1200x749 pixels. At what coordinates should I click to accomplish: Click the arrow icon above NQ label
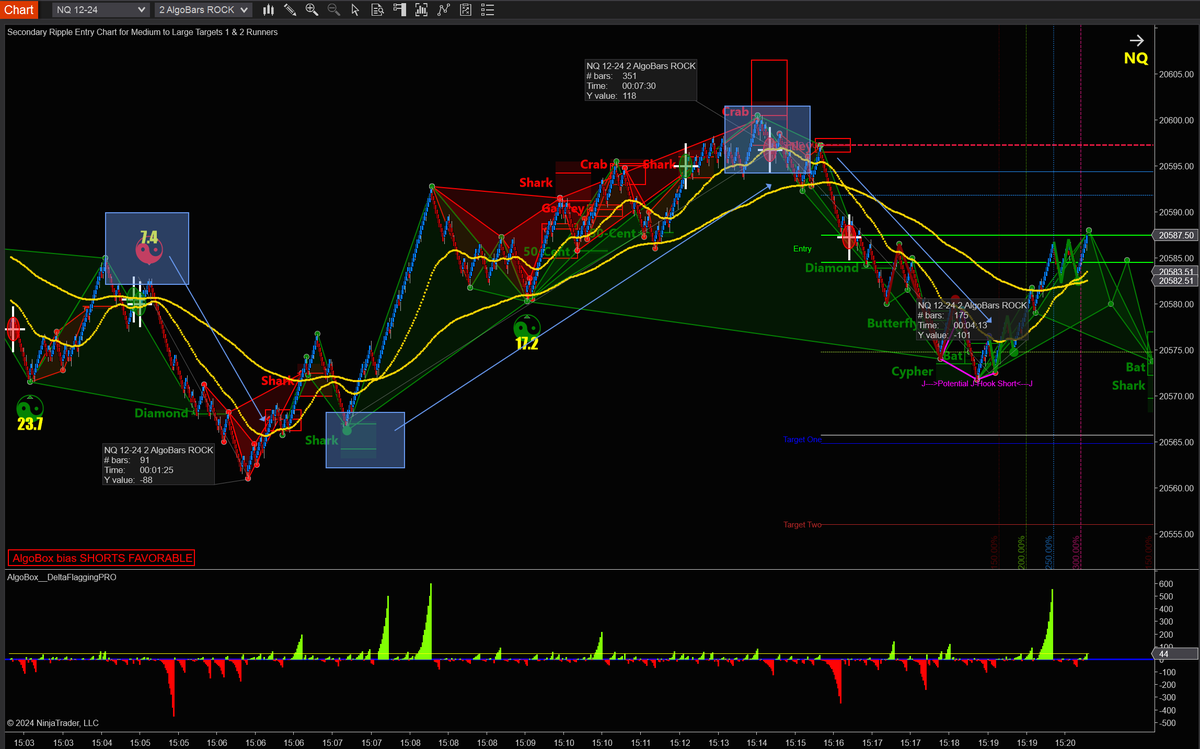pos(1135,41)
